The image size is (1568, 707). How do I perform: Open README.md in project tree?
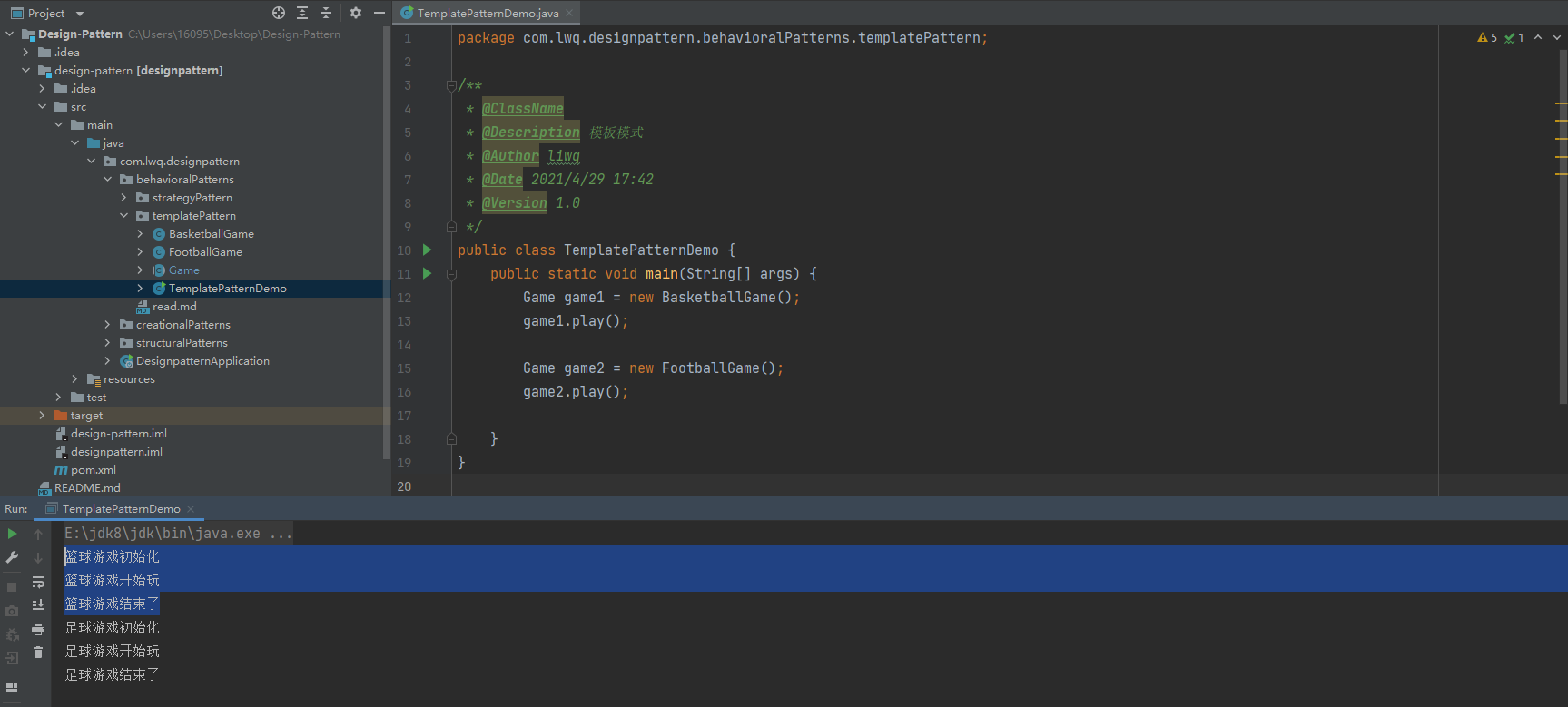87,487
